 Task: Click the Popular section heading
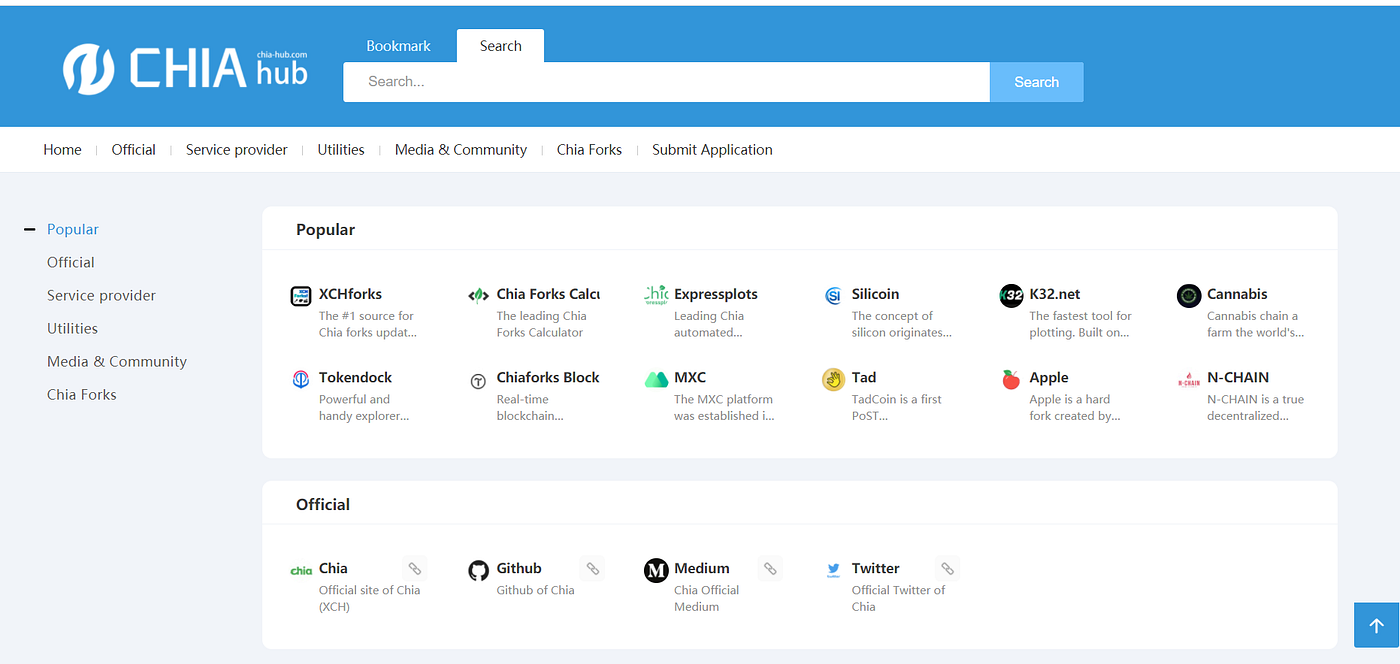pos(325,229)
